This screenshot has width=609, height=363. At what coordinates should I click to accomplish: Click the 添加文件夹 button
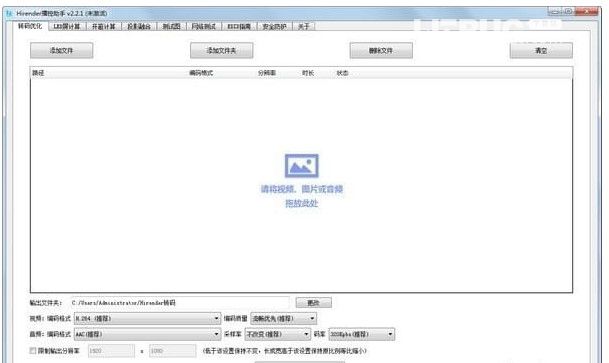pos(221,50)
